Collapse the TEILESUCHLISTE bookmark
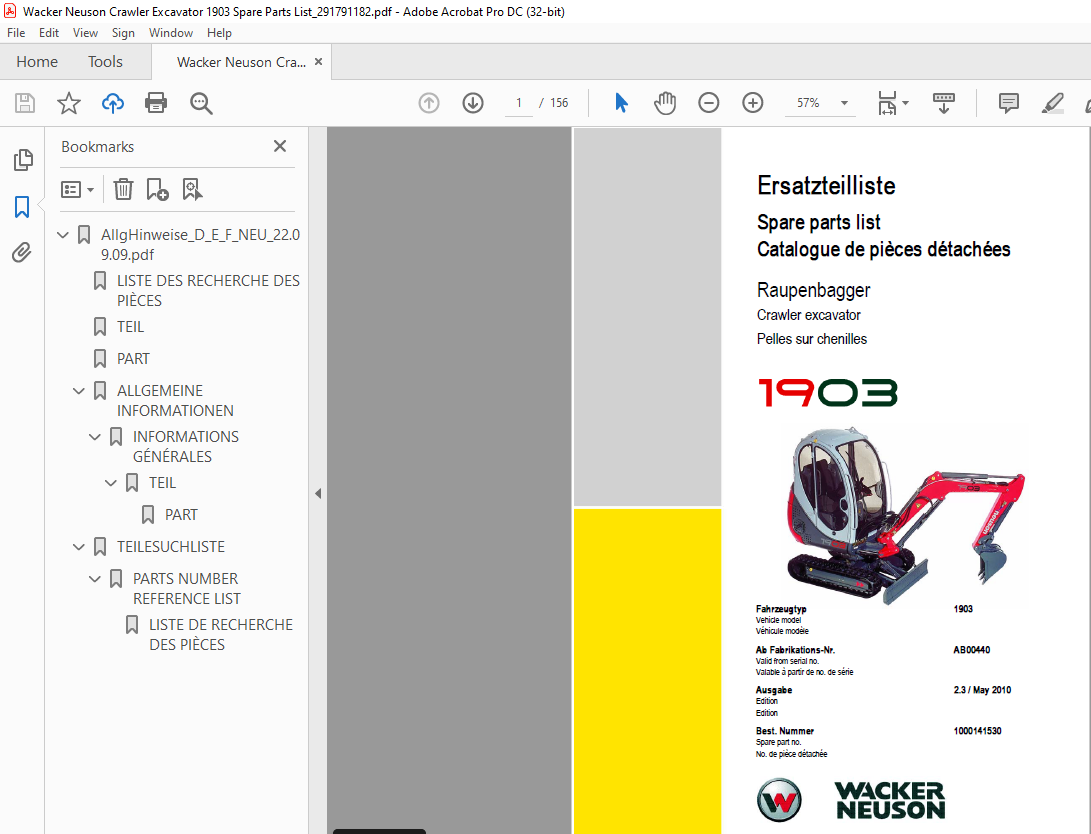Image resolution: width=1091 pixels, height=834 pixels. (x=79, y=547)
